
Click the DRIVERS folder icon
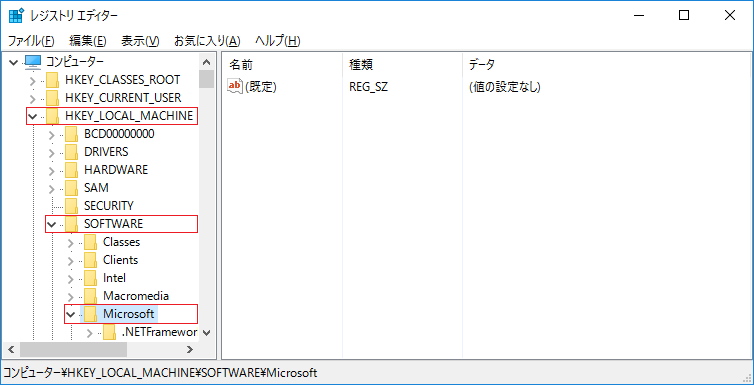72,152
